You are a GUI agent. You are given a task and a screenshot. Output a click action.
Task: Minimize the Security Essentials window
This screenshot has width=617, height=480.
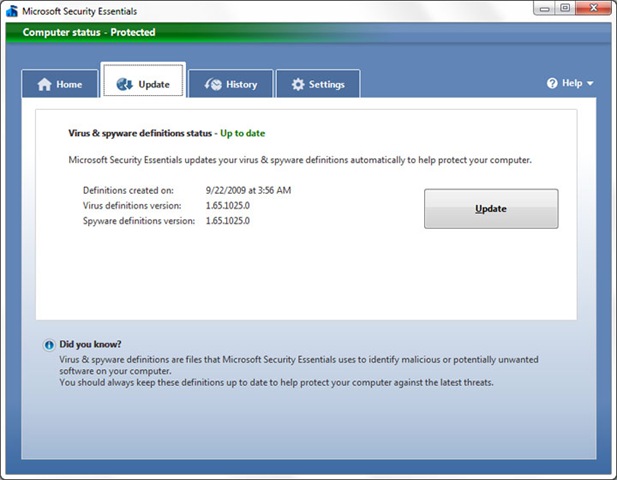544,8
